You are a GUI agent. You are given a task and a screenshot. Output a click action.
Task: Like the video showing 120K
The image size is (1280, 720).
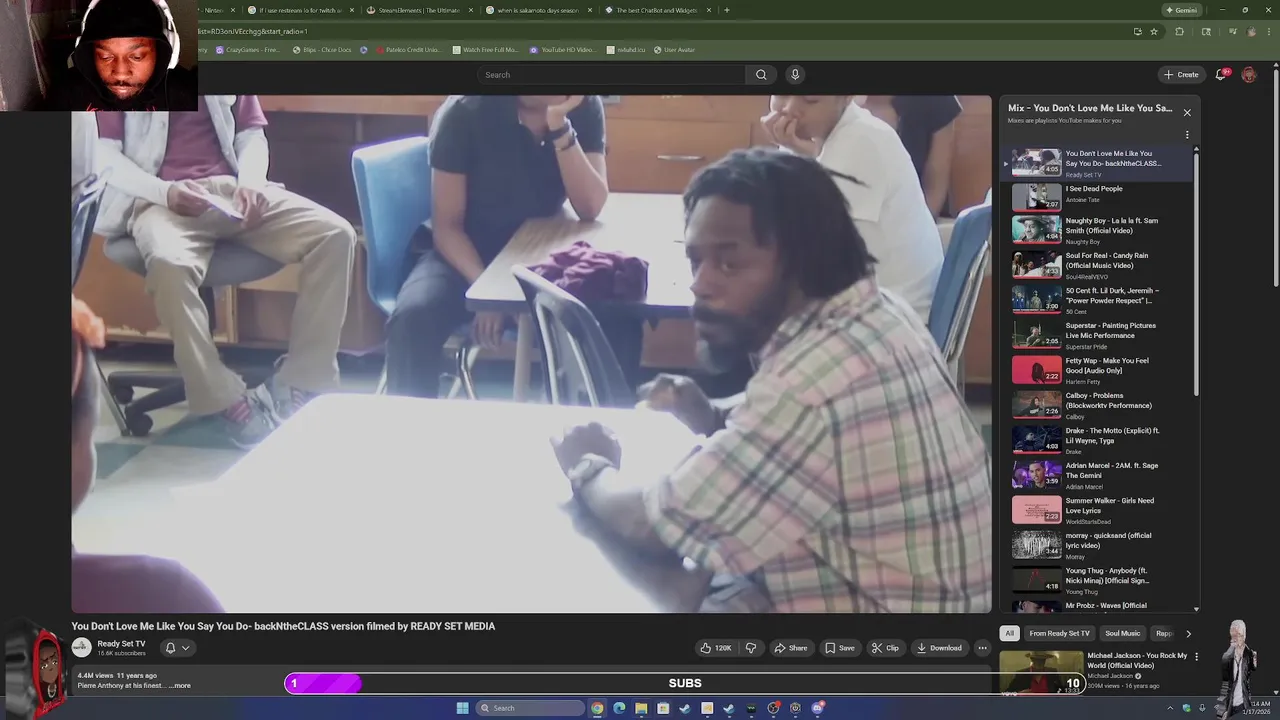coord(715,648)
